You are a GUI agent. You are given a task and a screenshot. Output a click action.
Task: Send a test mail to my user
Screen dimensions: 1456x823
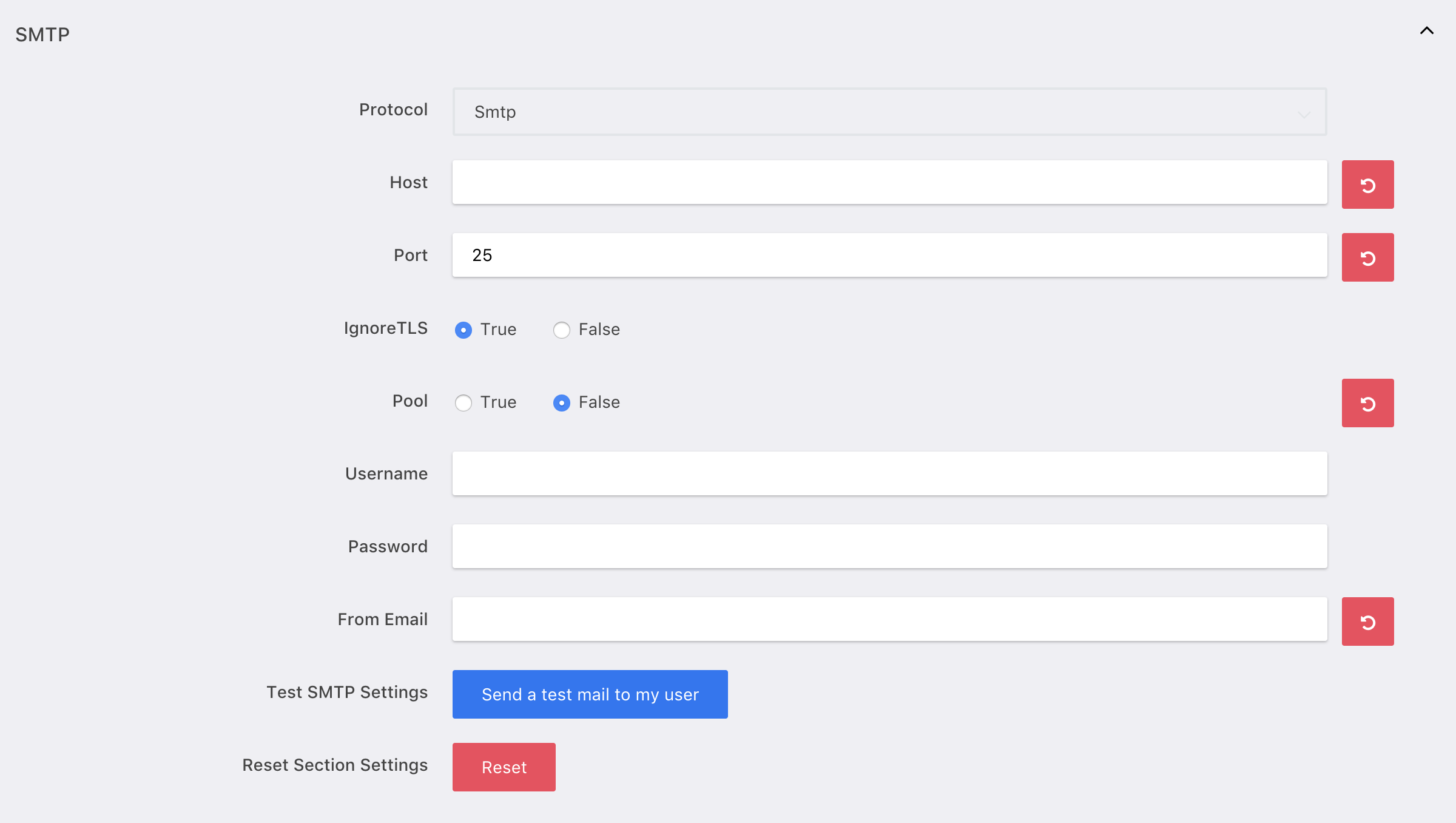click(590, 694)
